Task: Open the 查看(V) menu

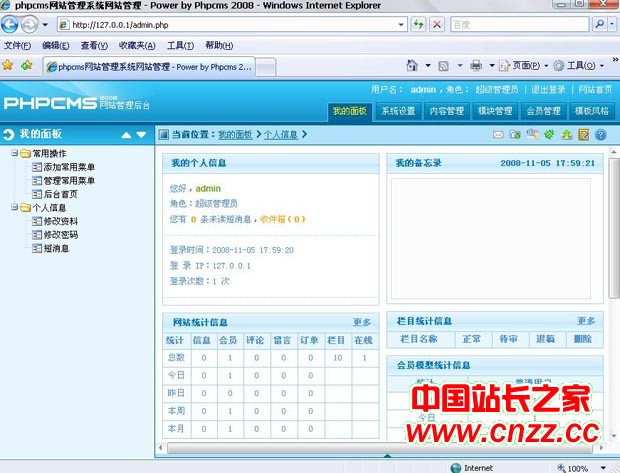Action: (94, 45)
